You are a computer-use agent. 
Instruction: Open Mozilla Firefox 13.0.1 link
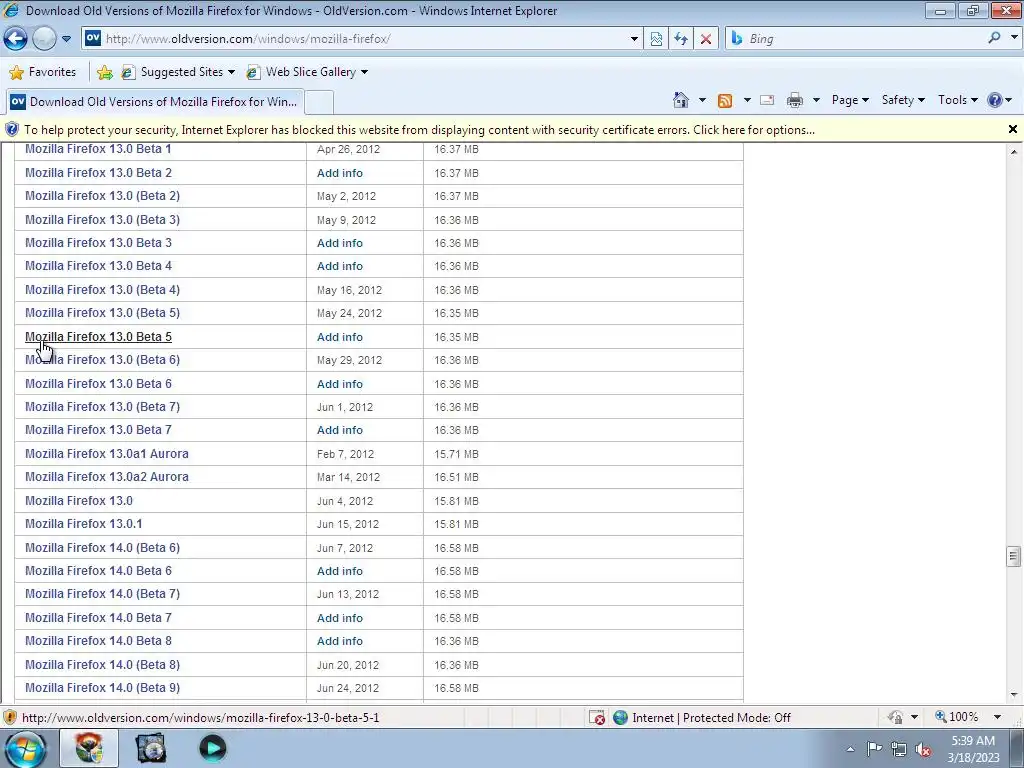pos(84,524)
